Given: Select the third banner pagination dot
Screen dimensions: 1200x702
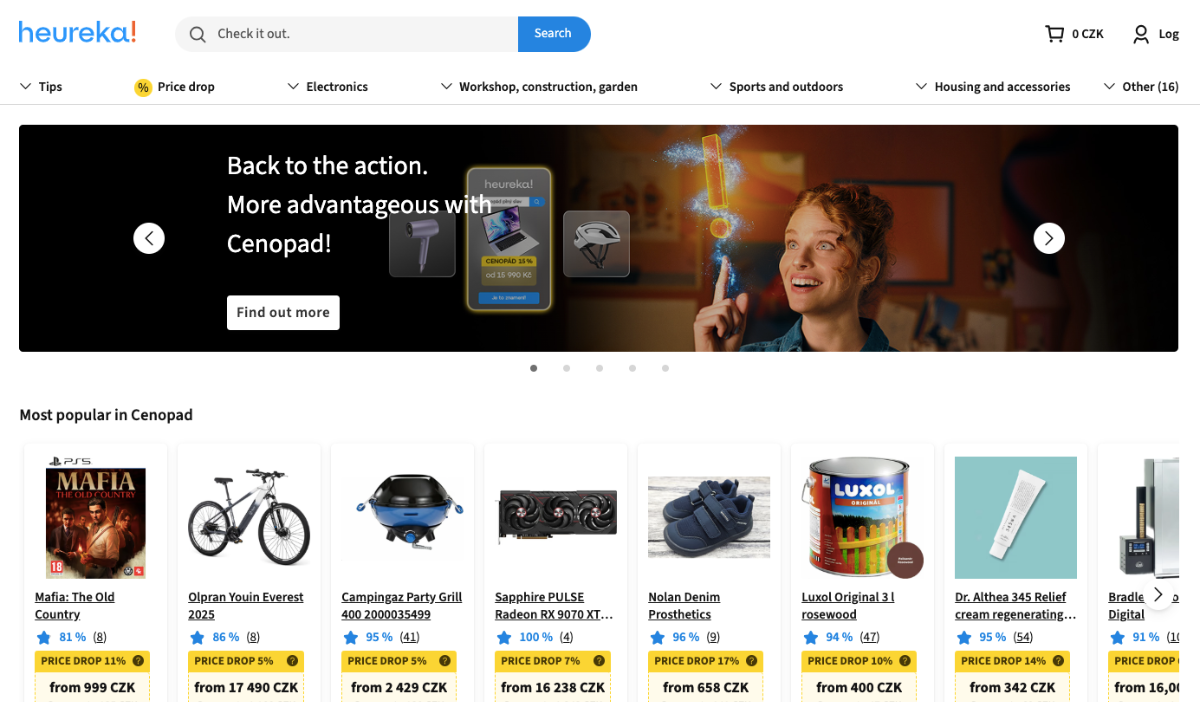Looking at the screenshot, I should coord(600,368).
